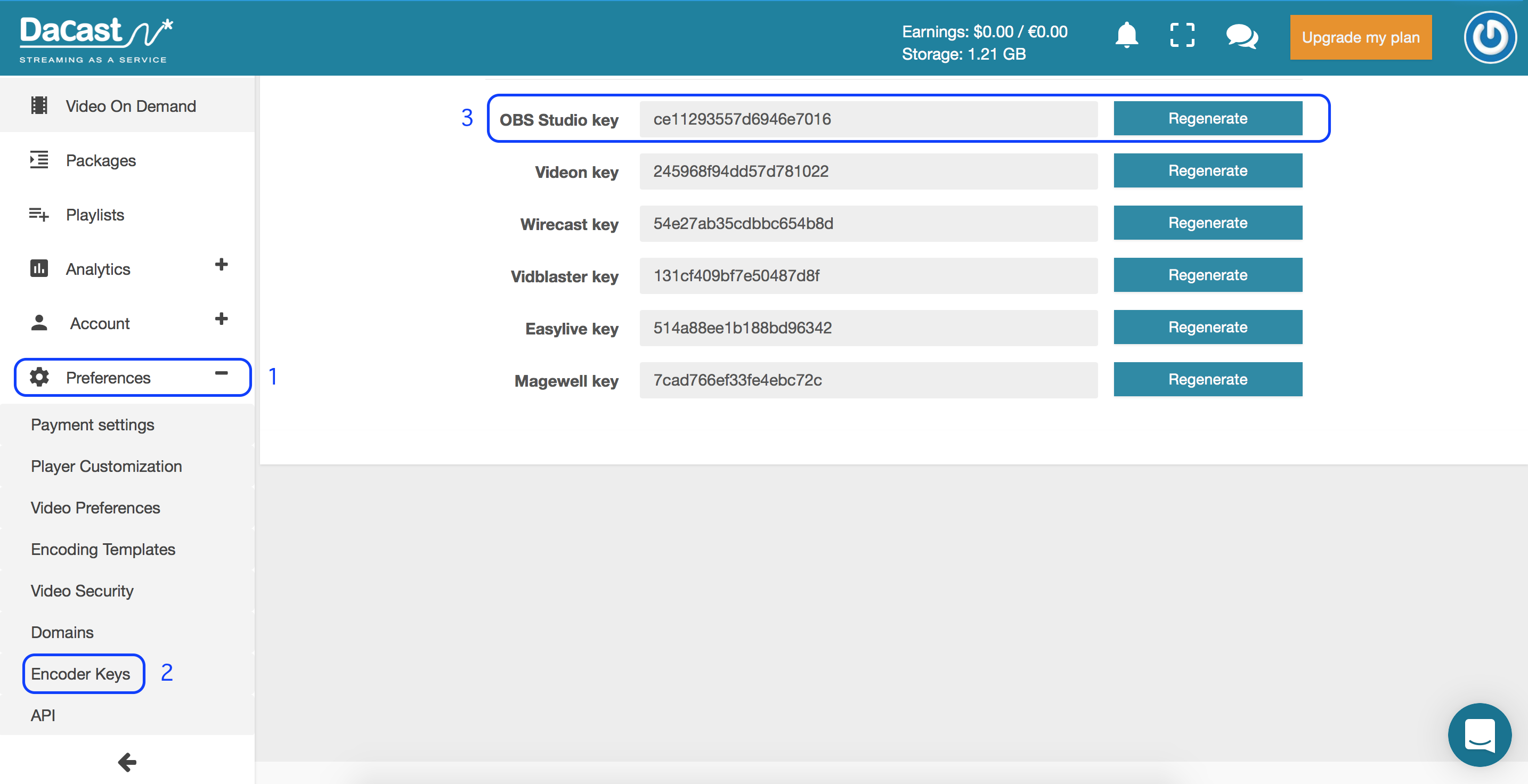Expand the Analytics submenu plus
The height and width of the screenshot is (784, 1528).
[221, 265]
